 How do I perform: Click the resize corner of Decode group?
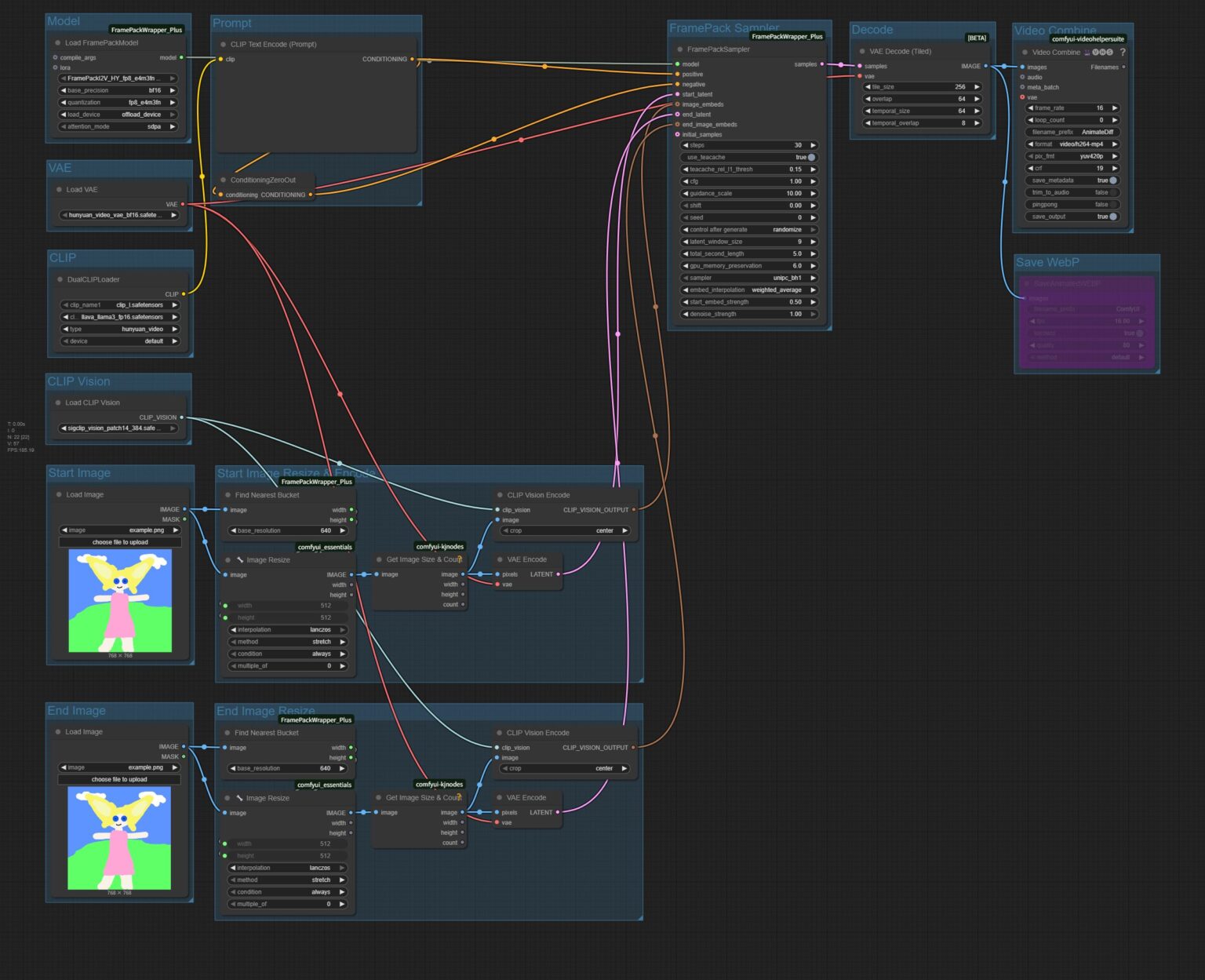[992, 137]
